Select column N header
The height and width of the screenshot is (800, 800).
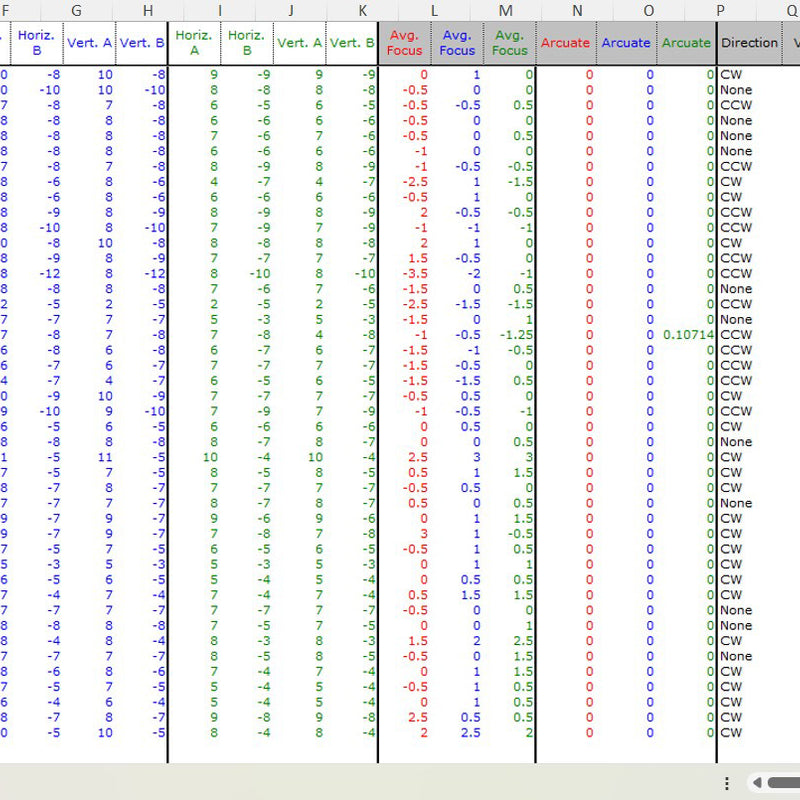click(577, 10)
